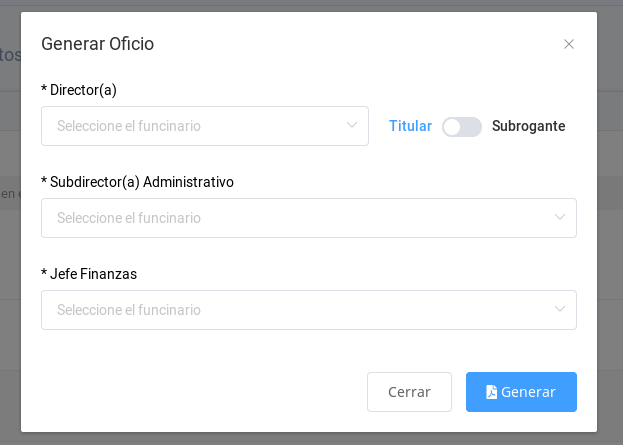Click the Jefe Finanzas chevron arrow
The image size is (623, 445).
click(560, 310)
